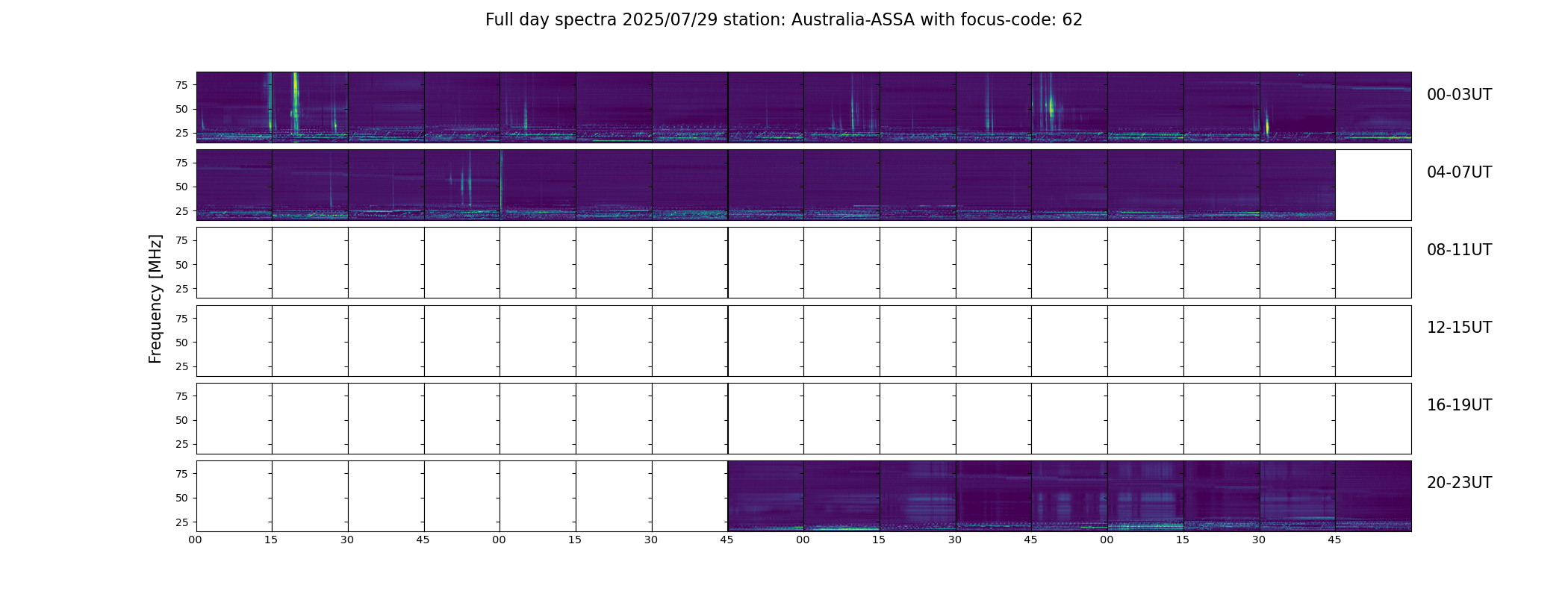
Task: Open first colored spectrogram panel in 20-23UT row
Action: click(766, 496)
